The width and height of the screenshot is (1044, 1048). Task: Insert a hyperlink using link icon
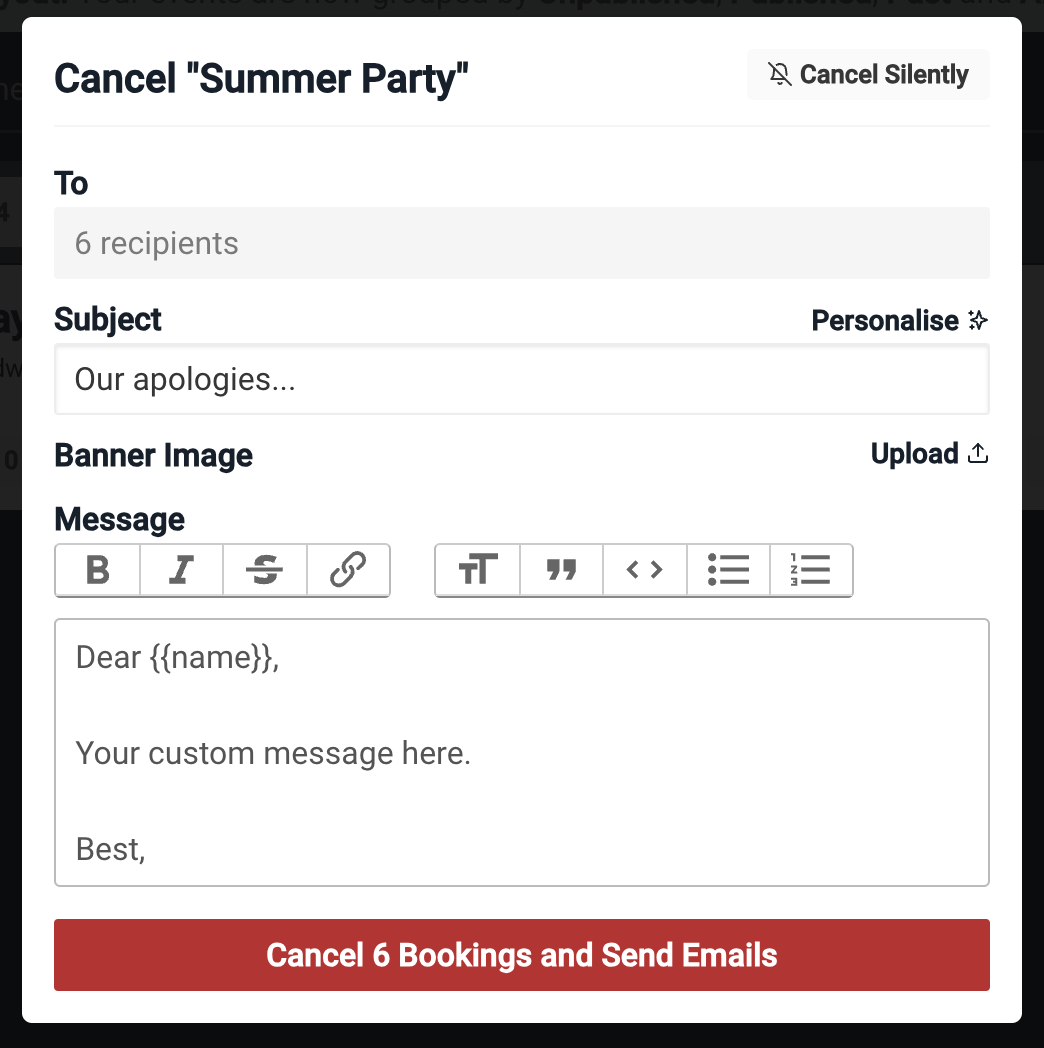[347, 570]
